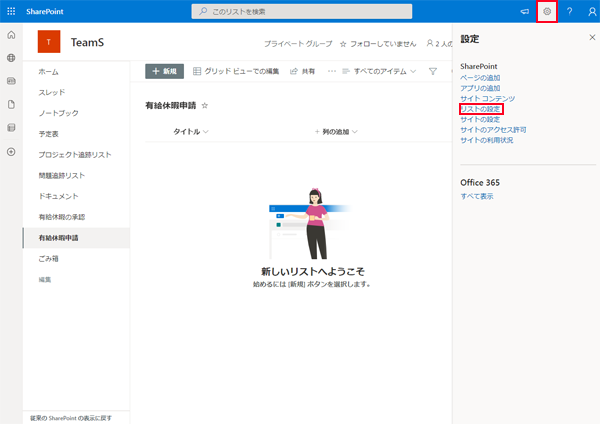Click すべて表示 under Office 365
The width and height of the screenshot is (600, 424).
477,196
